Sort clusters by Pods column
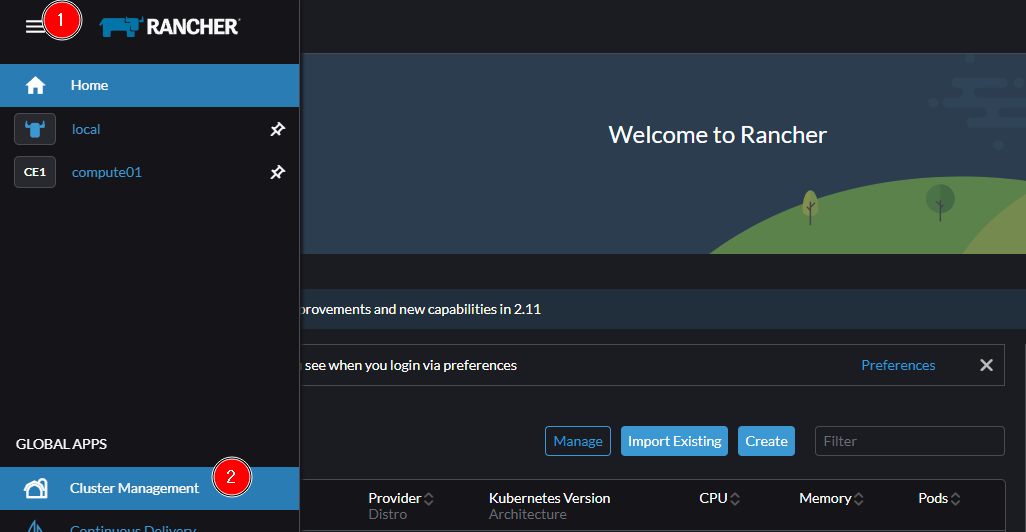 (x=939, y=498)
